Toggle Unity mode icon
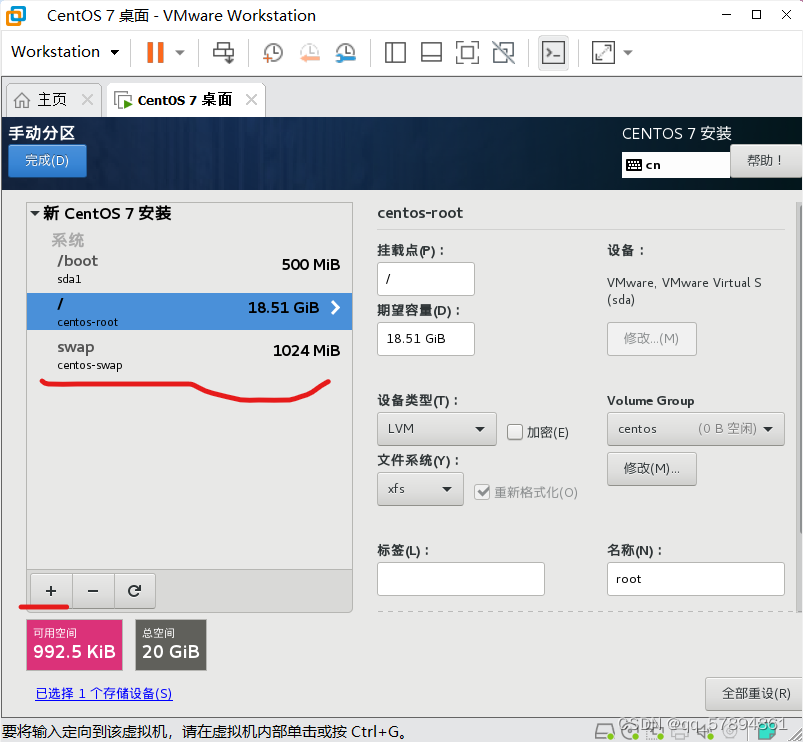The height and width of the screenshot is (742, 803). tap(503, 52)
